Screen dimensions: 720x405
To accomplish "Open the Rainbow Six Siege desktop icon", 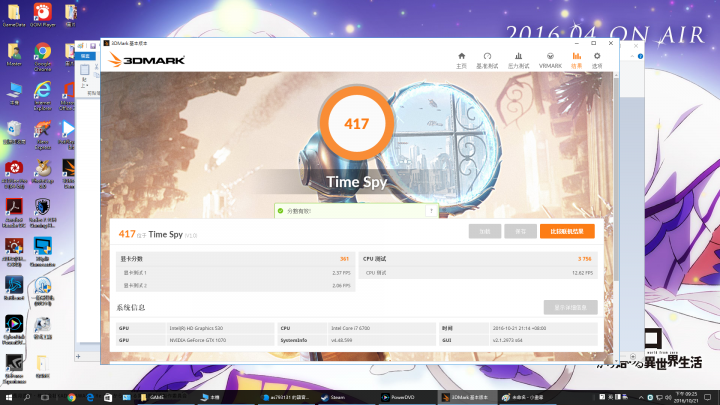I will pyautogui.click(x=42, y=212).
